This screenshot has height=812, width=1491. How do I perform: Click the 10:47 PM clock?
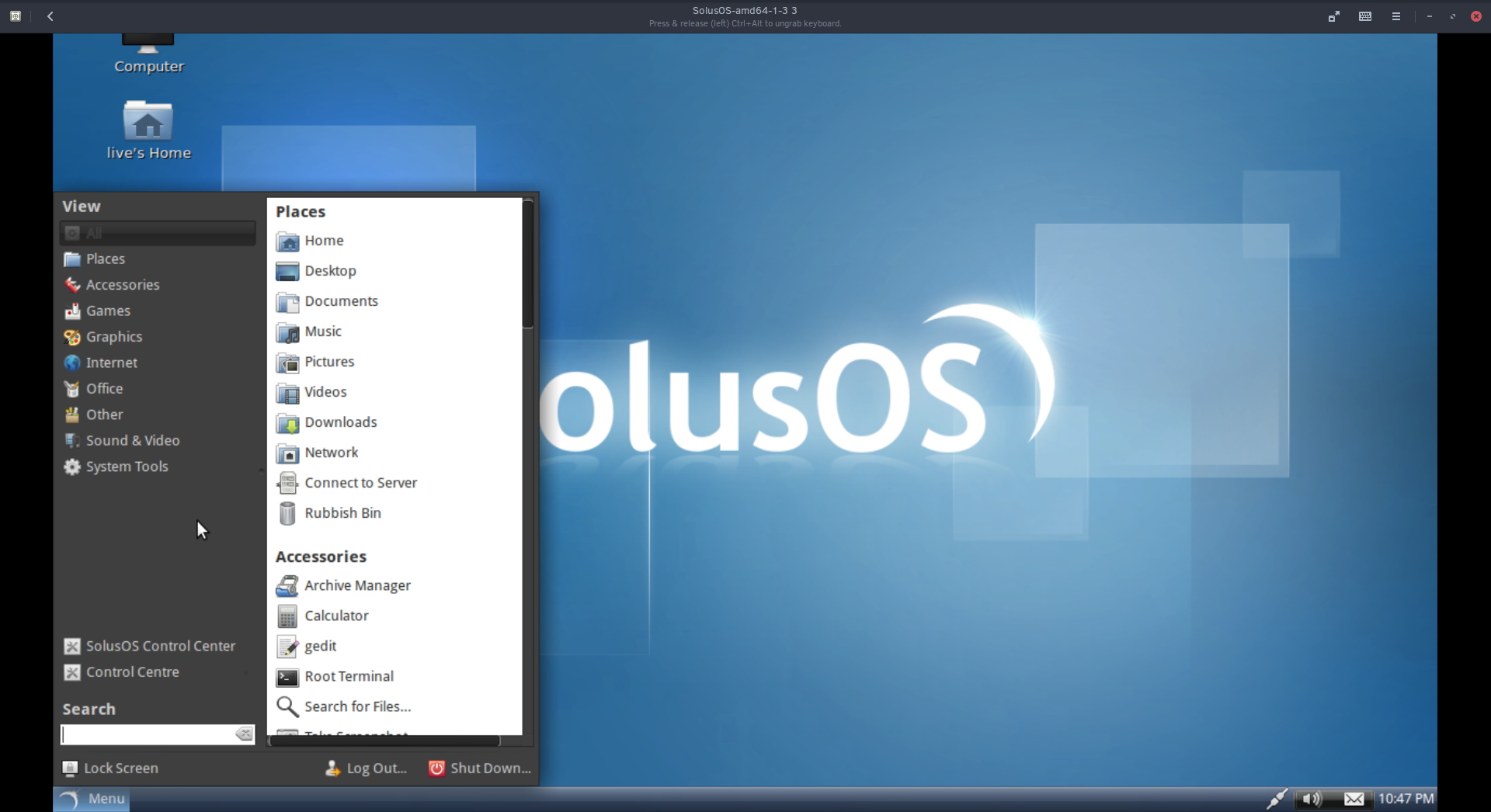point(1406,799)
